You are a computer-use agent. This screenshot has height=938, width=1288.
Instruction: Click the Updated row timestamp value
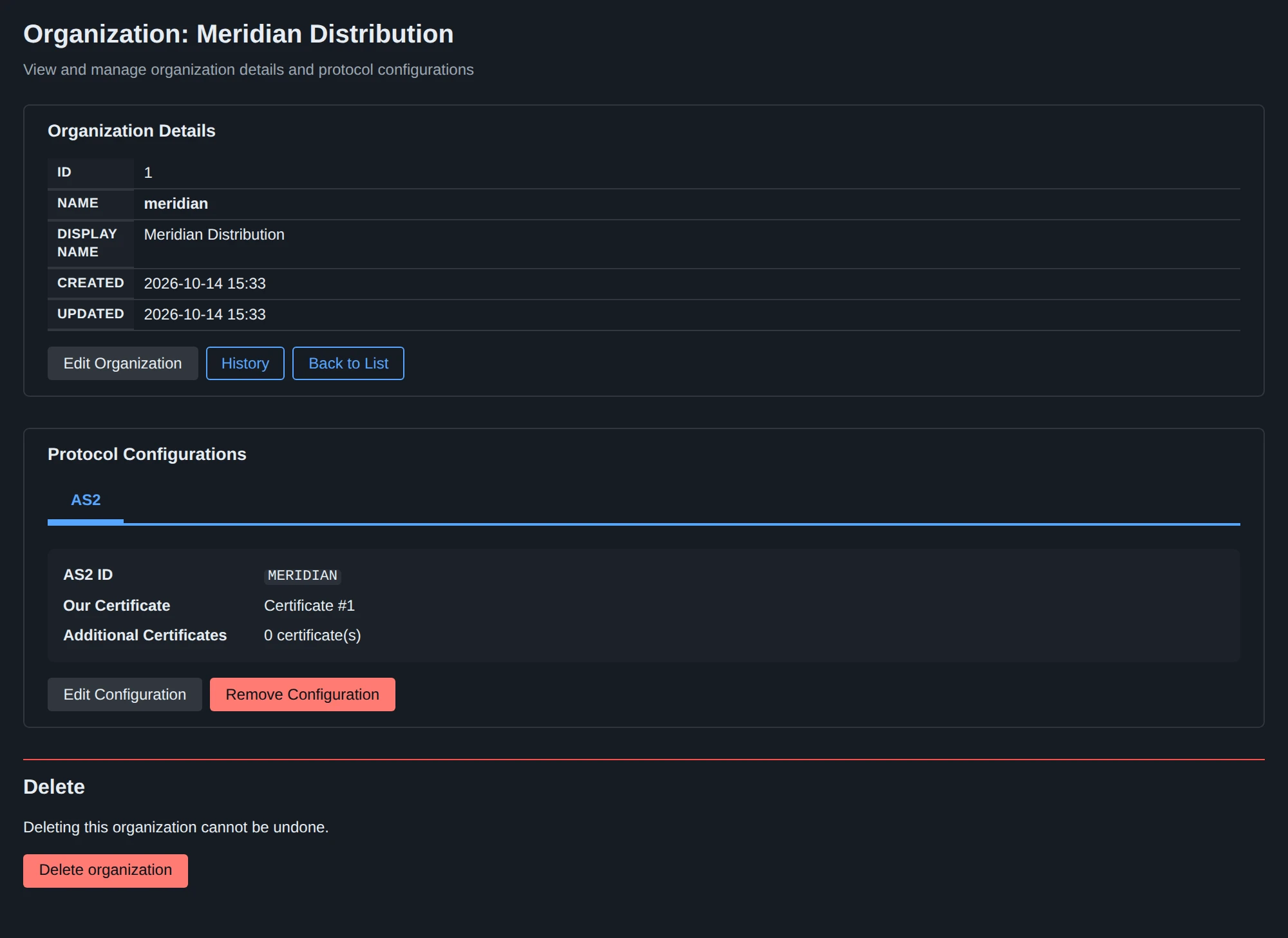[205, 314]
